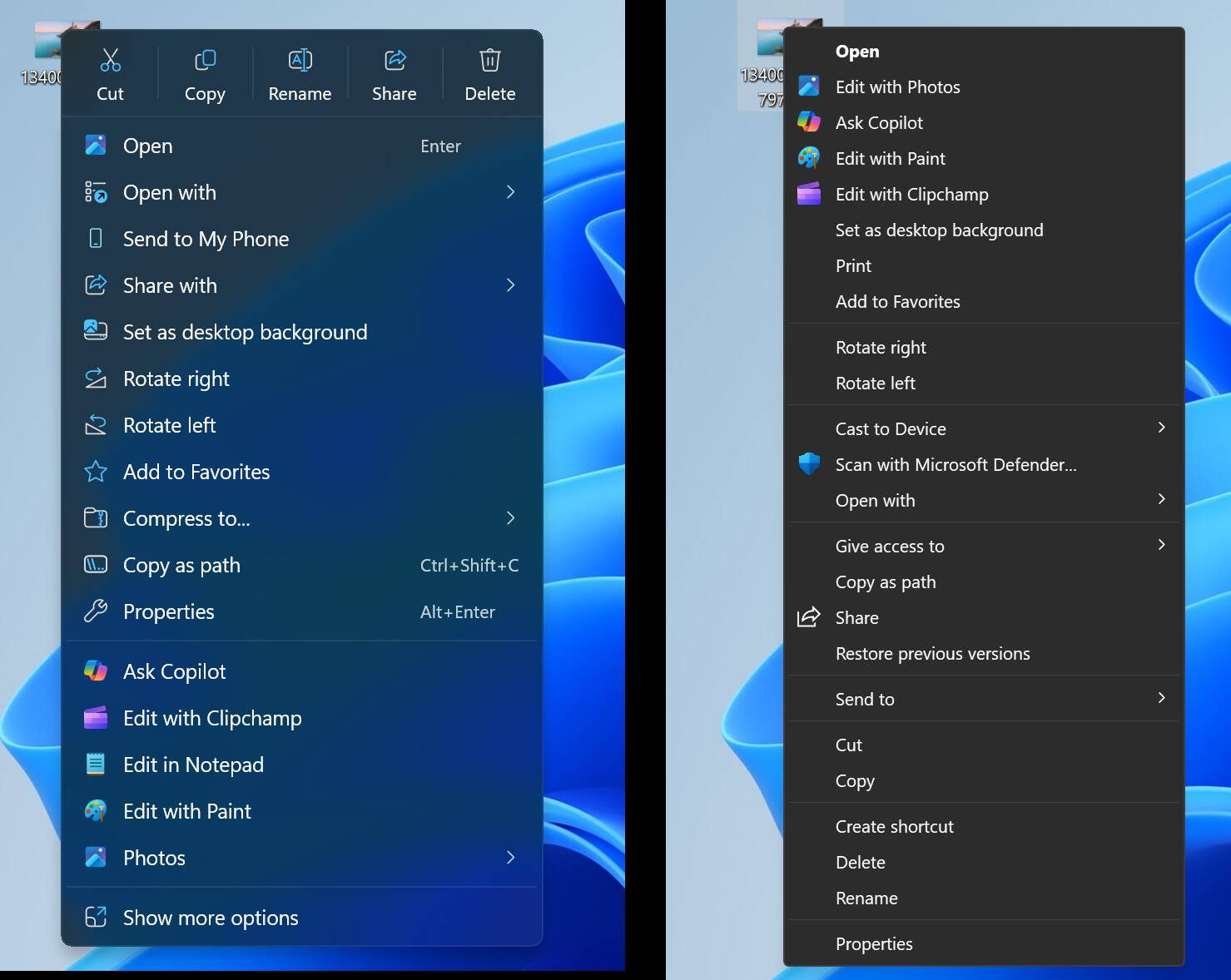The image size is (1231, 980).
Task: Click the Copilot icon in the classic menu
Action: (x=809, y=122)
